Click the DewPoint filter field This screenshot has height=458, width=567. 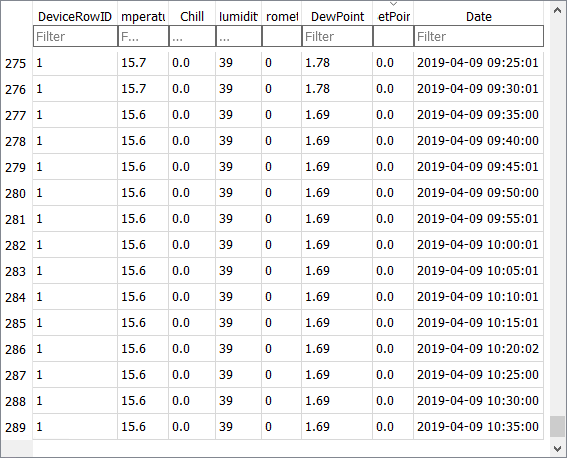coord(337,36)
